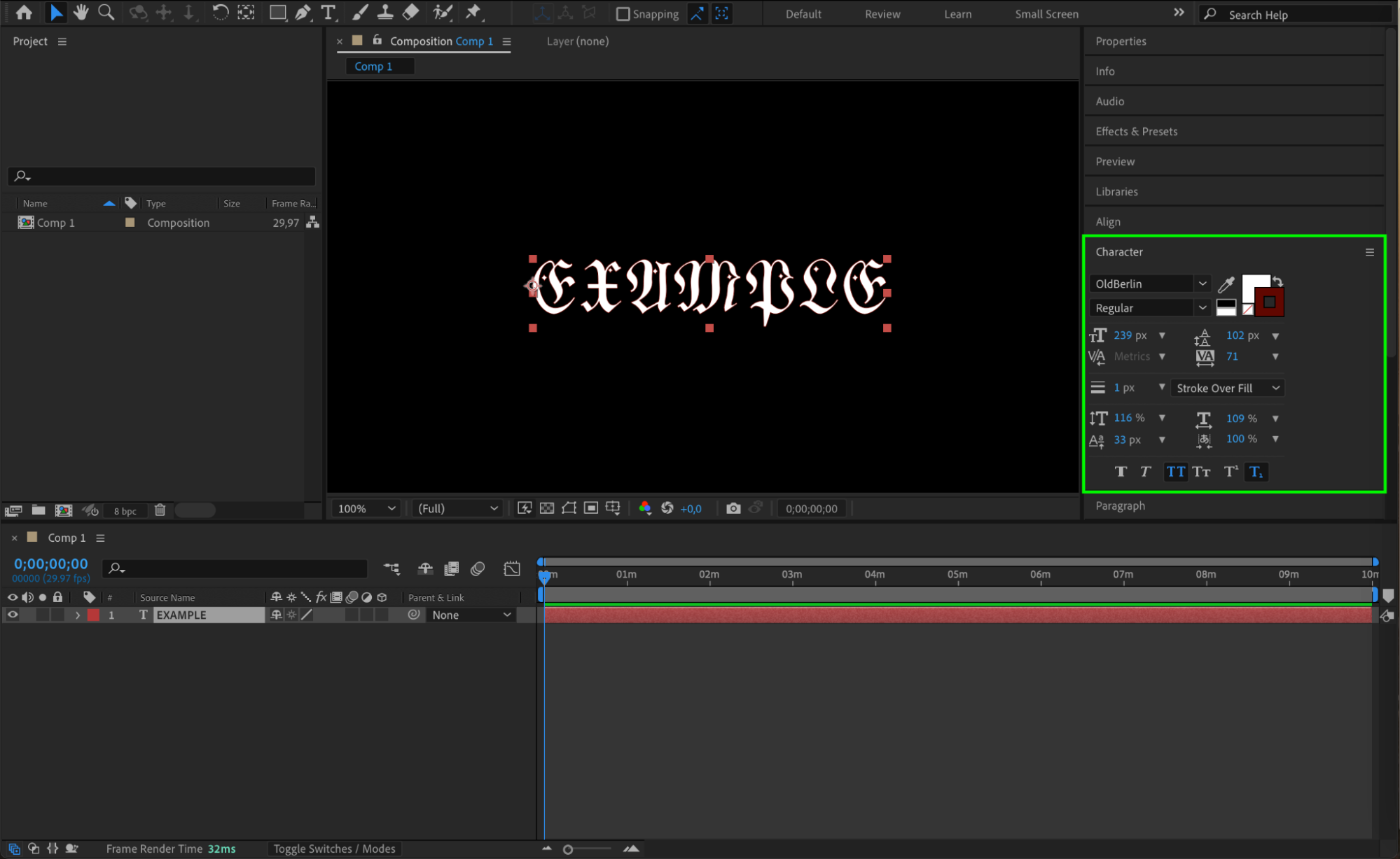
Task: Enable the Snapping checkbox
Action: [623, 14]
